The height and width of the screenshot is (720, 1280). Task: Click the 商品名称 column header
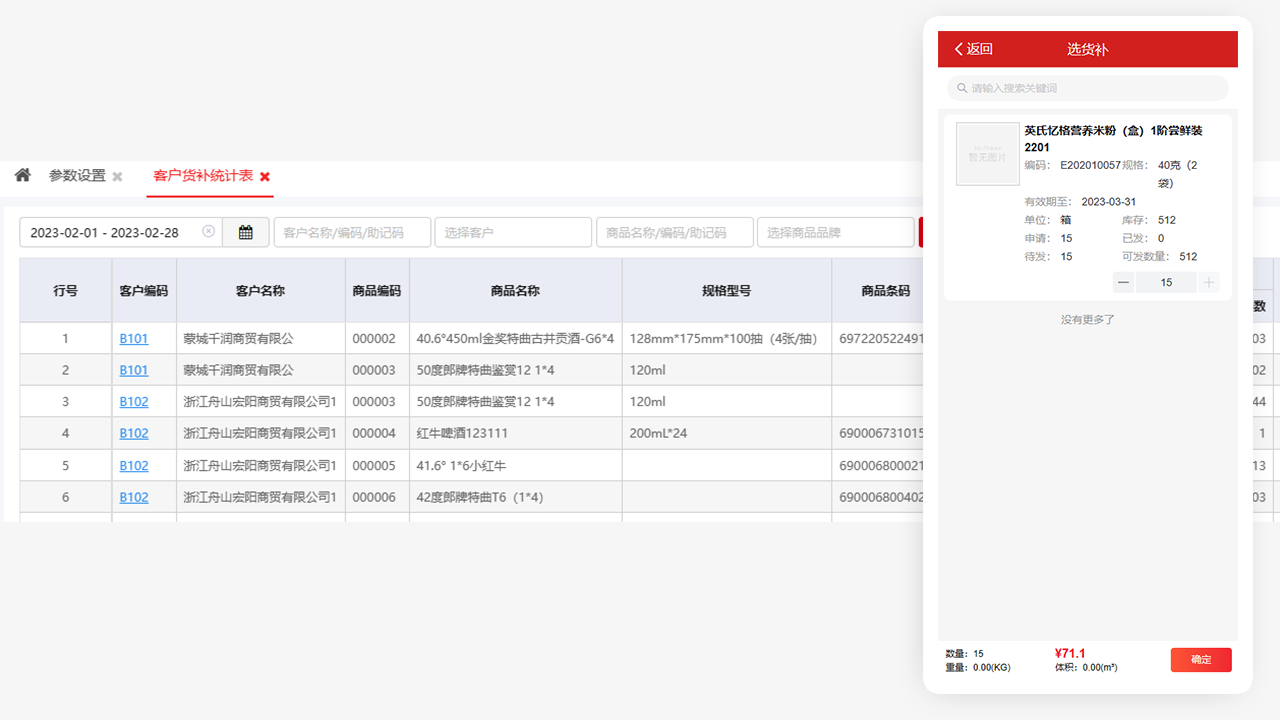(515, 291)
